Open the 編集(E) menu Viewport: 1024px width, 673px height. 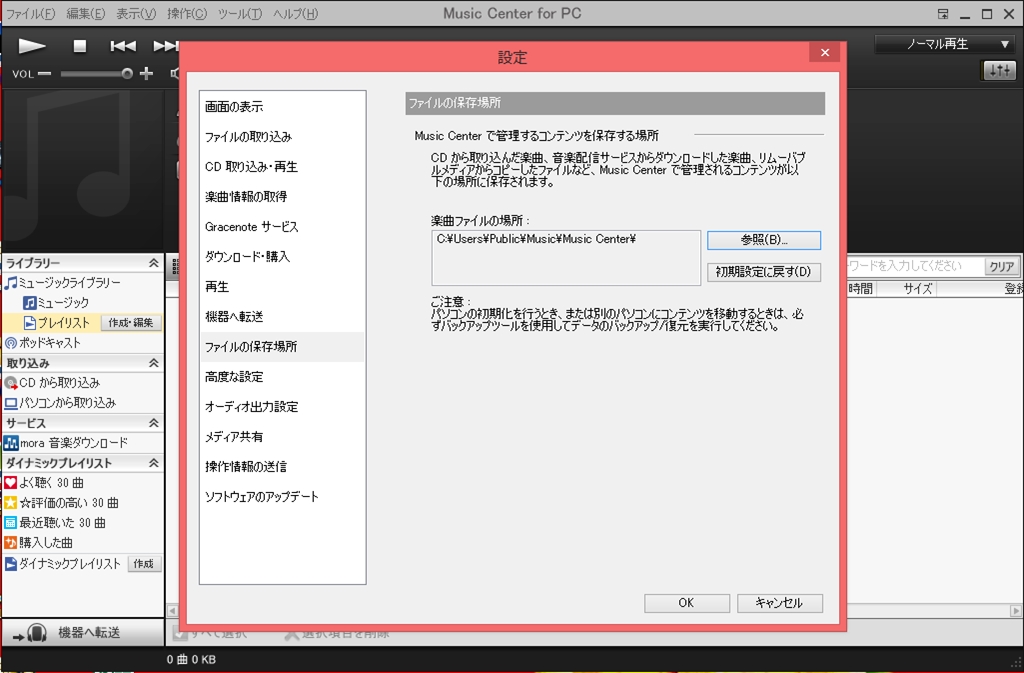coord(86,14)
